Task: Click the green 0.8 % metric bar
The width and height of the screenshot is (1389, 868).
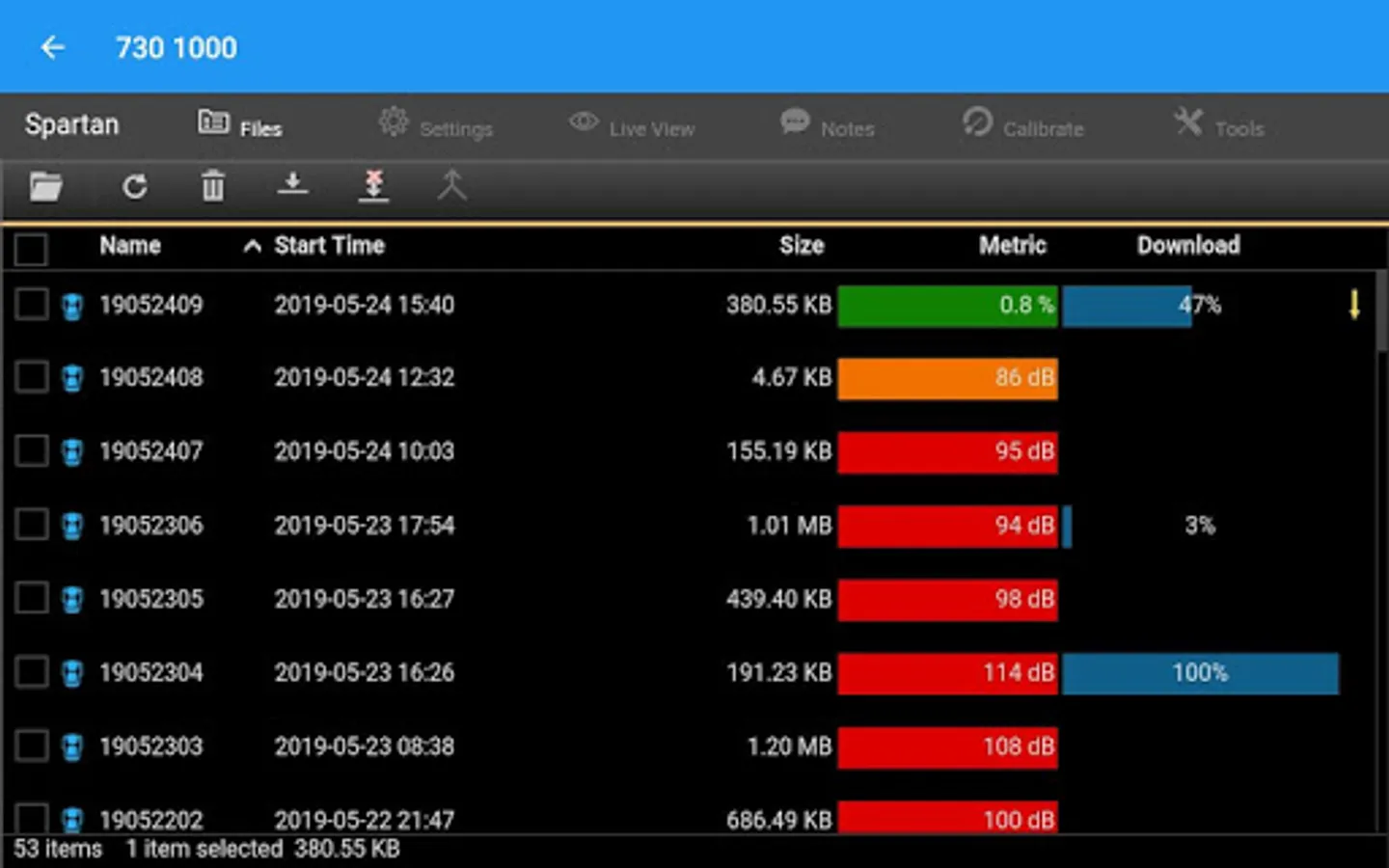Action: (947, 306)
